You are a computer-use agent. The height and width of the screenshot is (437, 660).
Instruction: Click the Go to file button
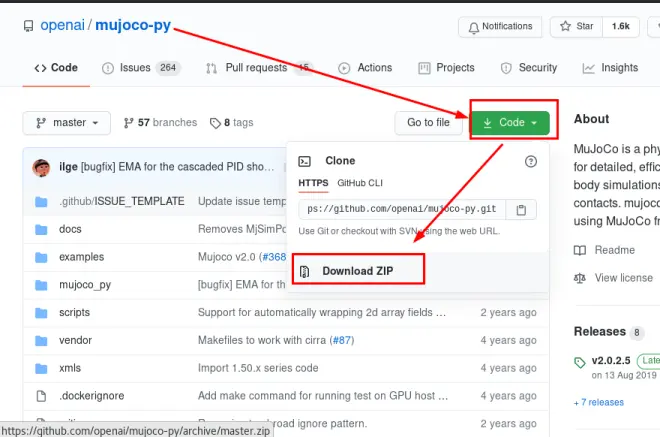(x=428, y=123)
